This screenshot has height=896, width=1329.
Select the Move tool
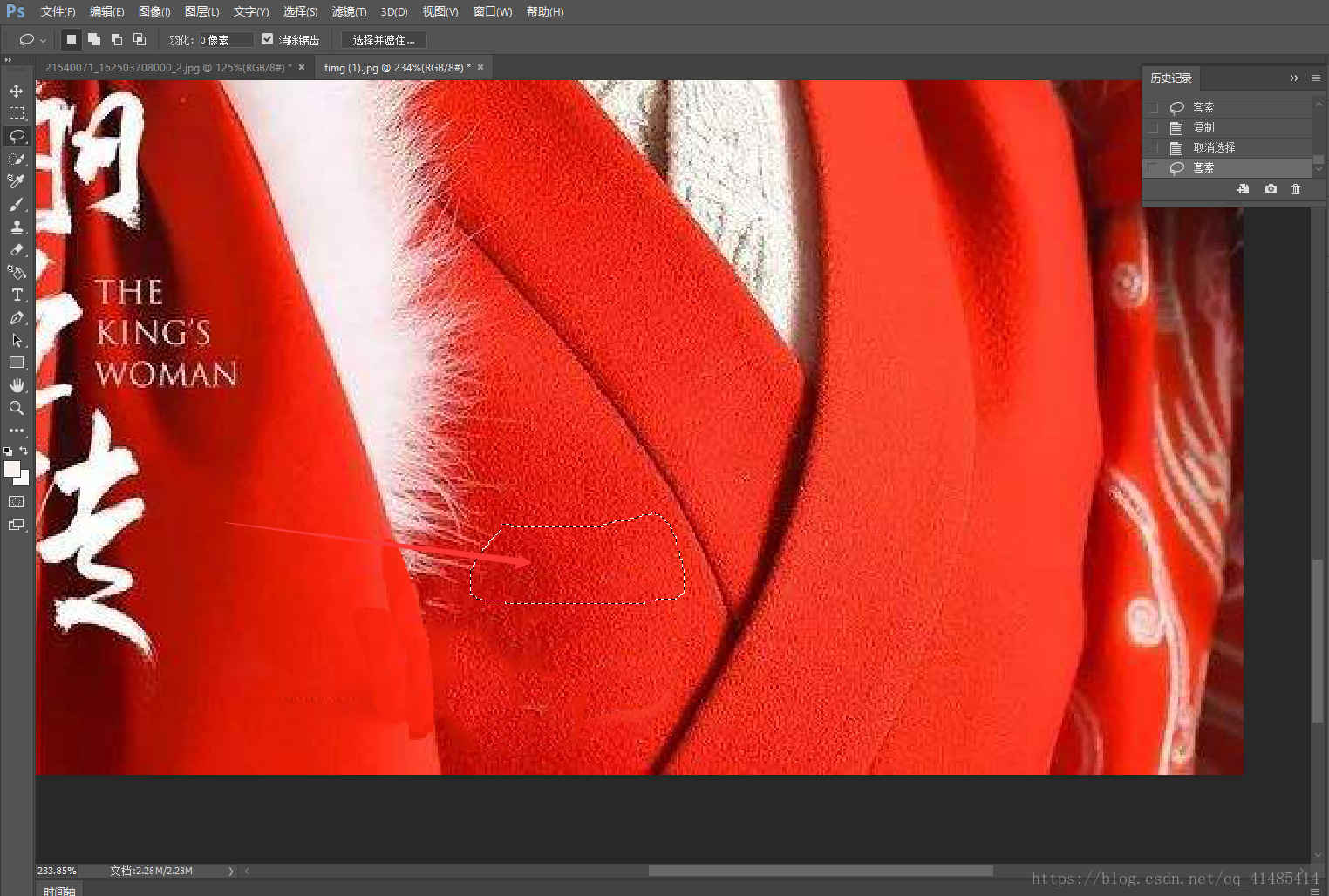click(17, 91)
